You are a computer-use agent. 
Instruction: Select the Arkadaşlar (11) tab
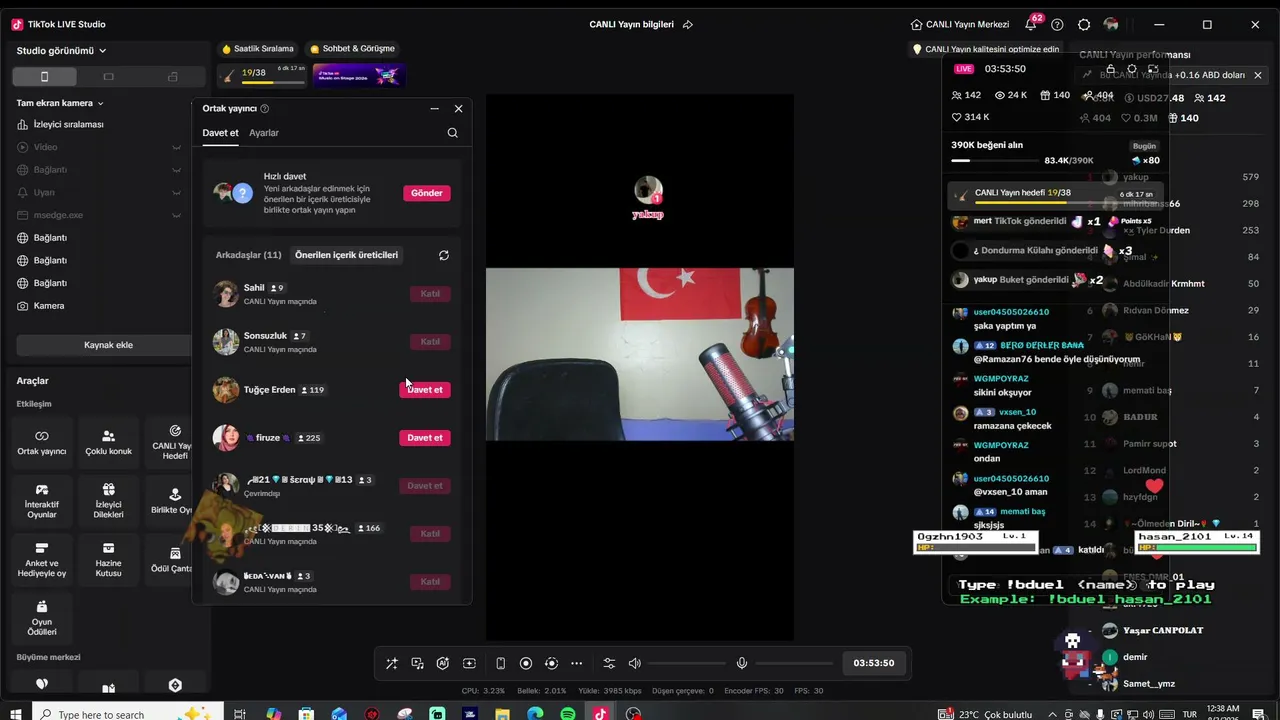[248, 255]
